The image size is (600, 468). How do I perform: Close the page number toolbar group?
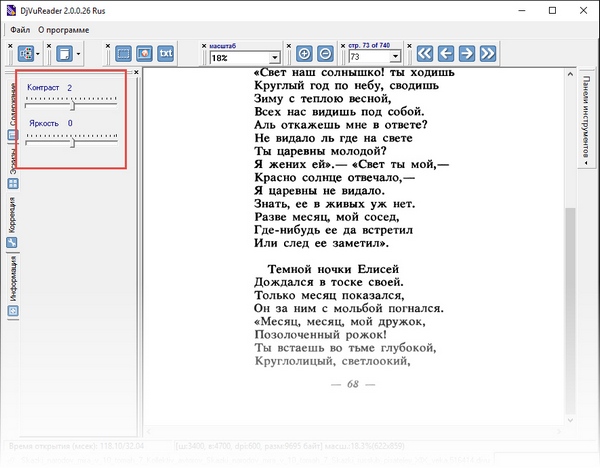[x=343, y=46]
